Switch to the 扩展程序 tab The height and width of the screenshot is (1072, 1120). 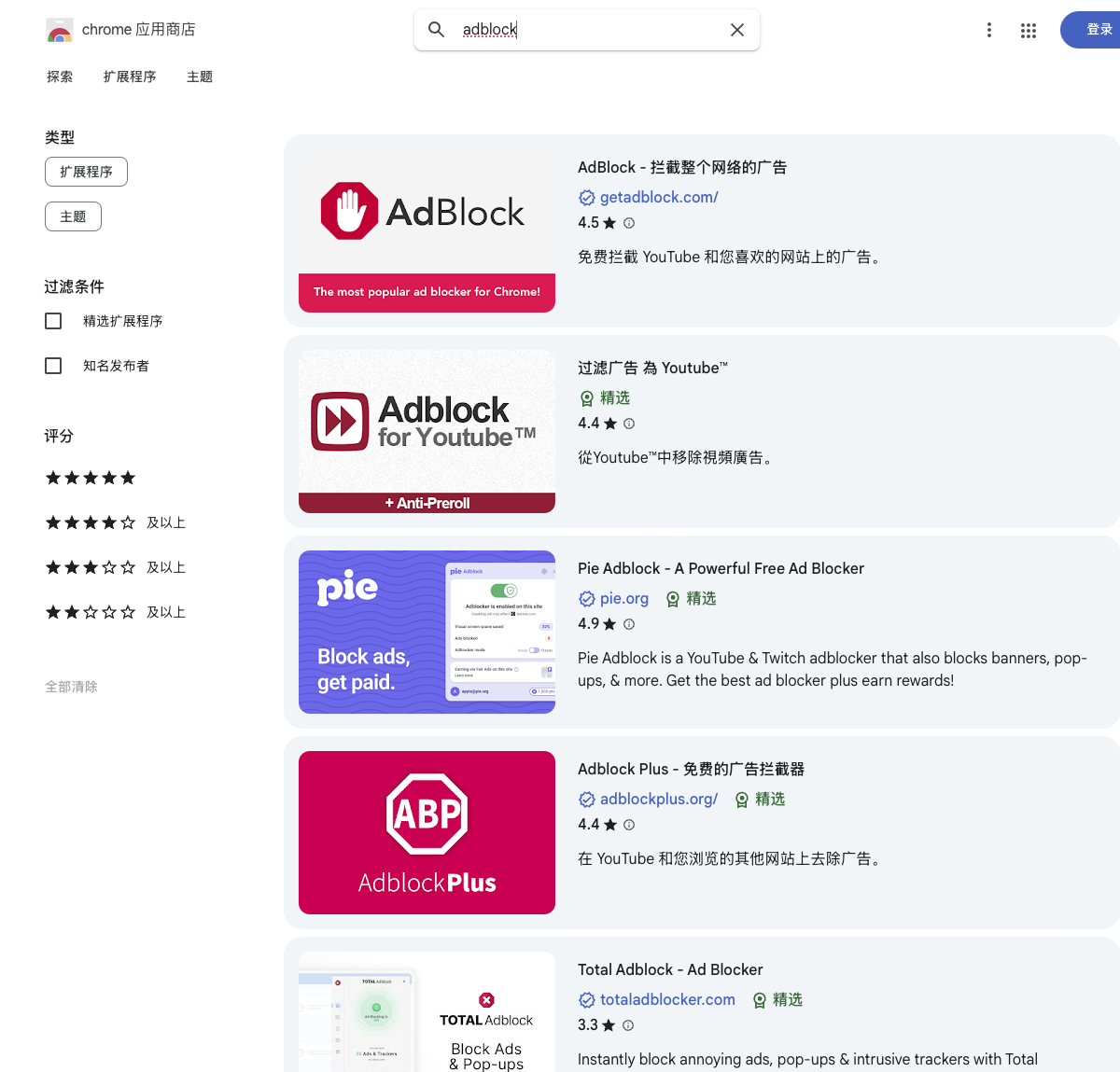coord(130,77)
